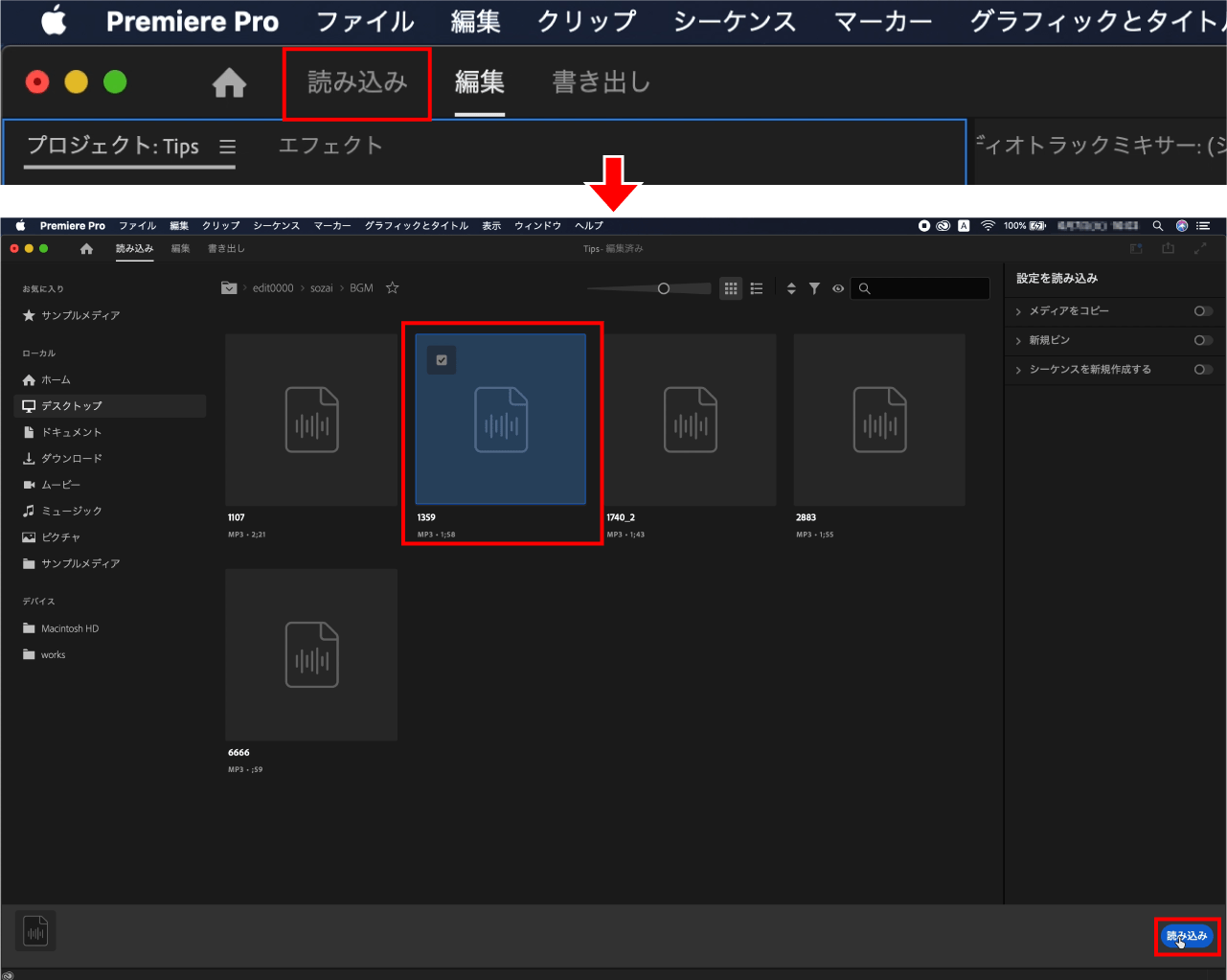Click the blue 読み込み import button
The image size is (1227, 980).
click(1187, 936)
